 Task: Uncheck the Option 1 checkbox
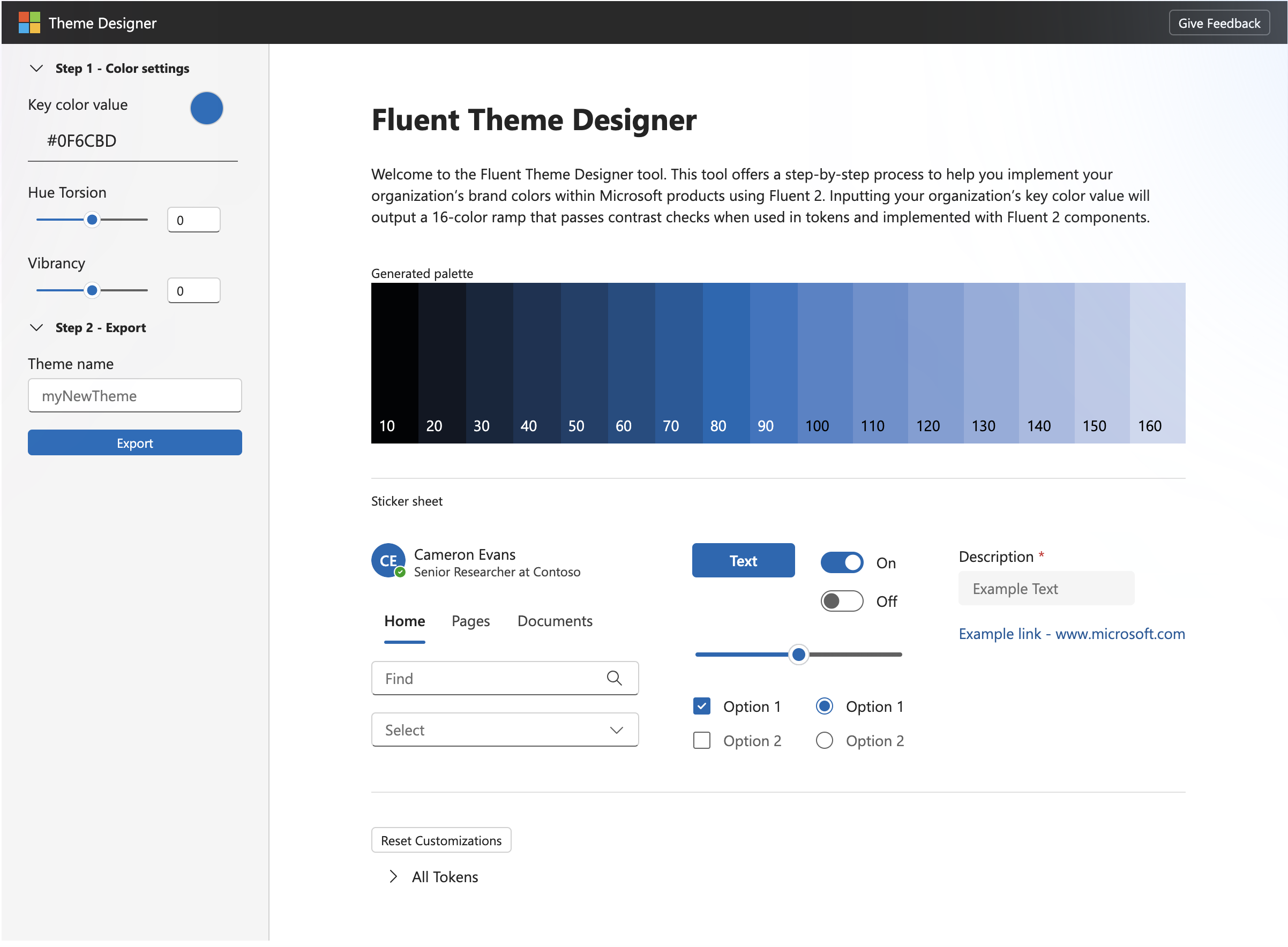[701, 707]
